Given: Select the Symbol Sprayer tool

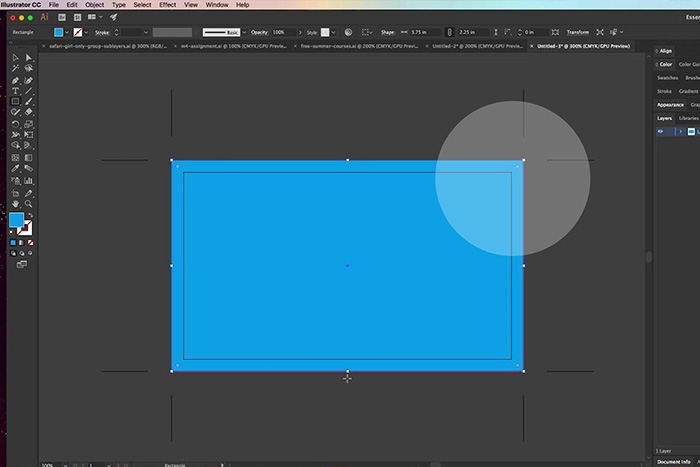Looking at the screenshot, I should coord(15,181).
